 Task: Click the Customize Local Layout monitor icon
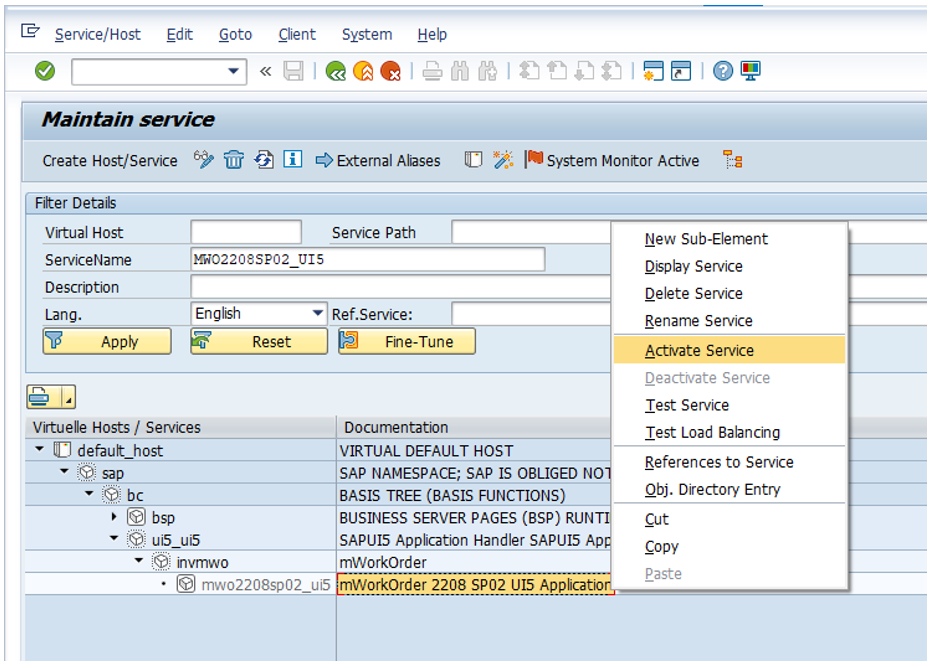click(x=751, y=71)
